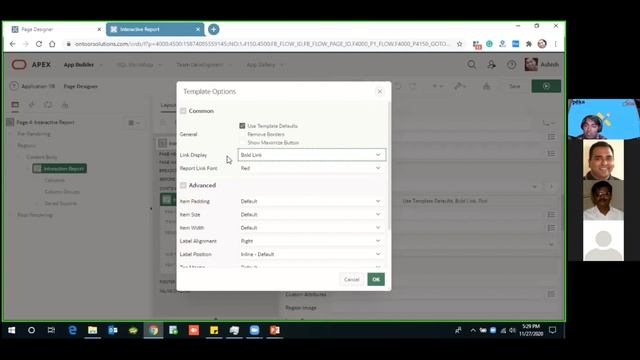The image size is (640, 360).
Task: Click the Page Designer breadcrumb
Action: (80, 86)
